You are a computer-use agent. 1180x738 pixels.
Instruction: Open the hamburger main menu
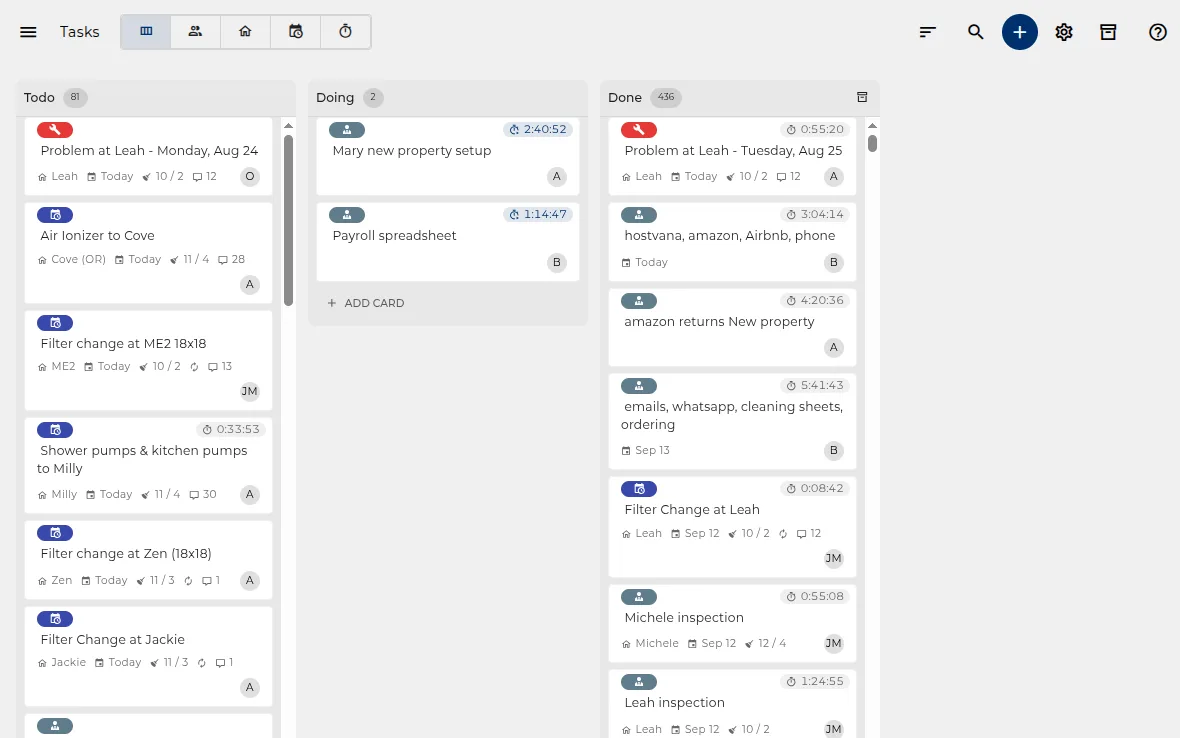pyautogui.click(x=28, y=32)
